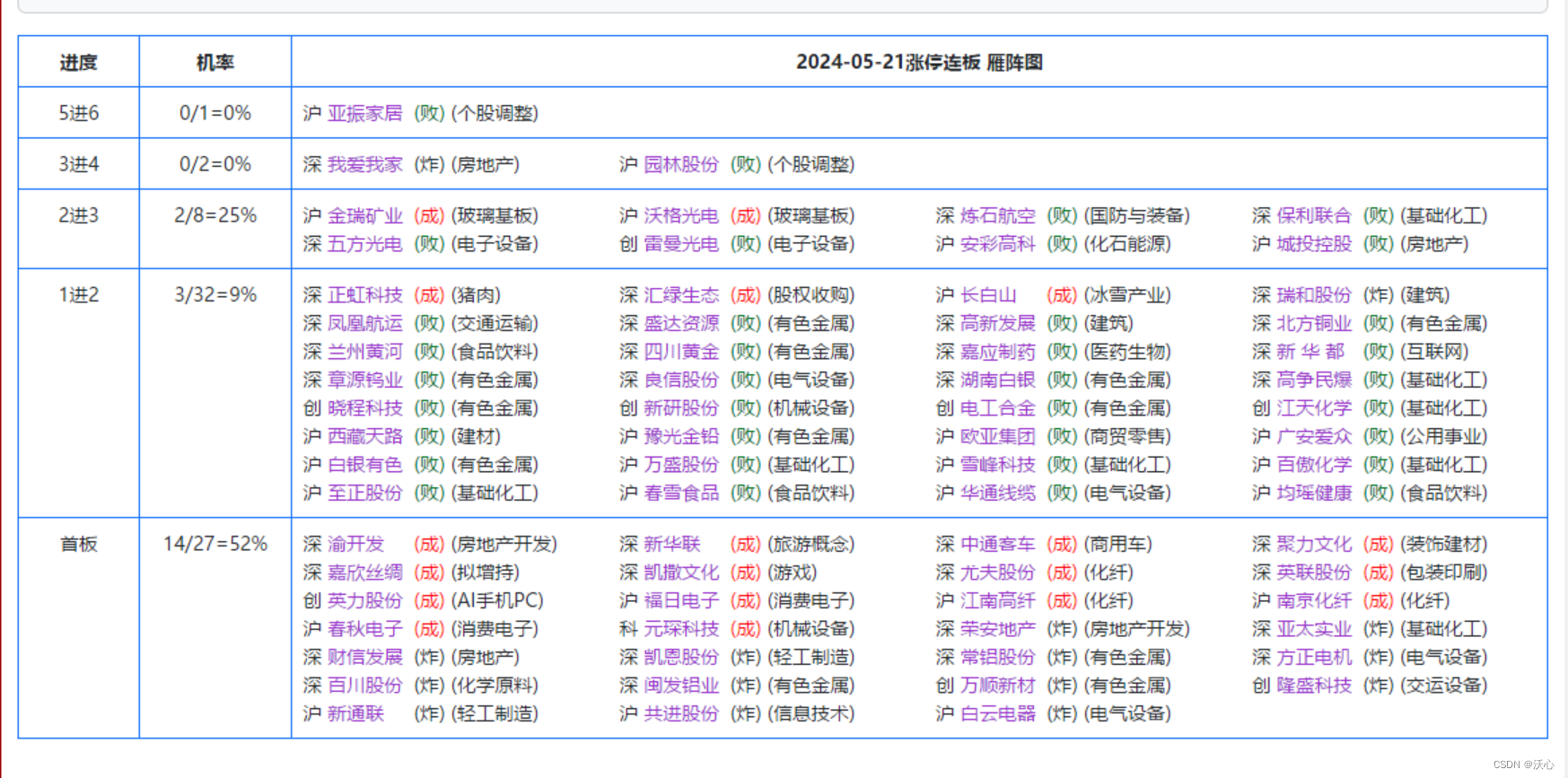Open the 四川黄金 stock link

pos(681,352)
